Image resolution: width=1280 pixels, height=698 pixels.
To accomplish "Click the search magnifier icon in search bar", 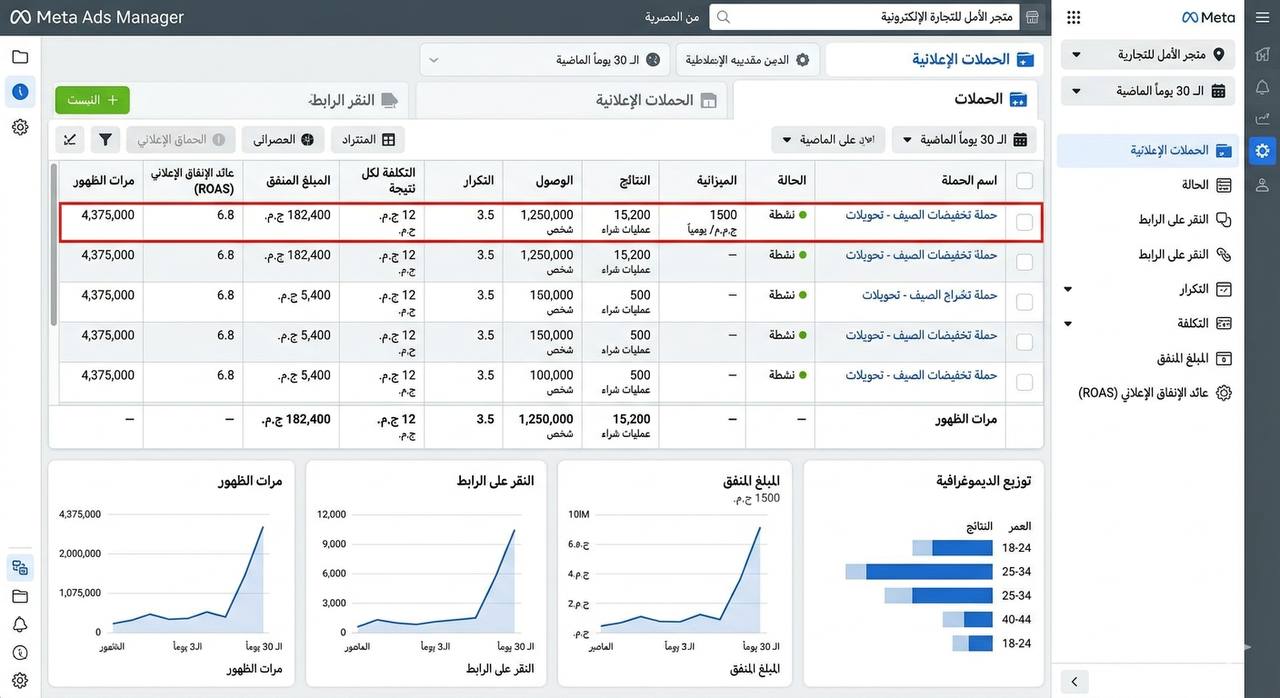I will (724, 17).
